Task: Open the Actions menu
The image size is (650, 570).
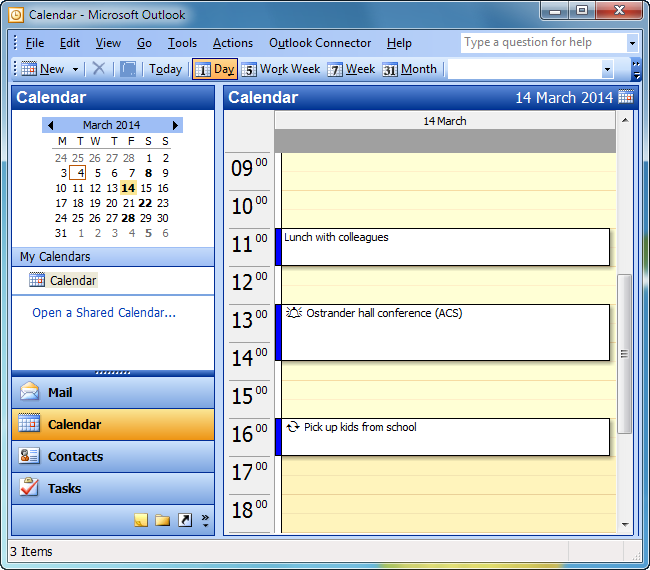Action: [233, 43]
